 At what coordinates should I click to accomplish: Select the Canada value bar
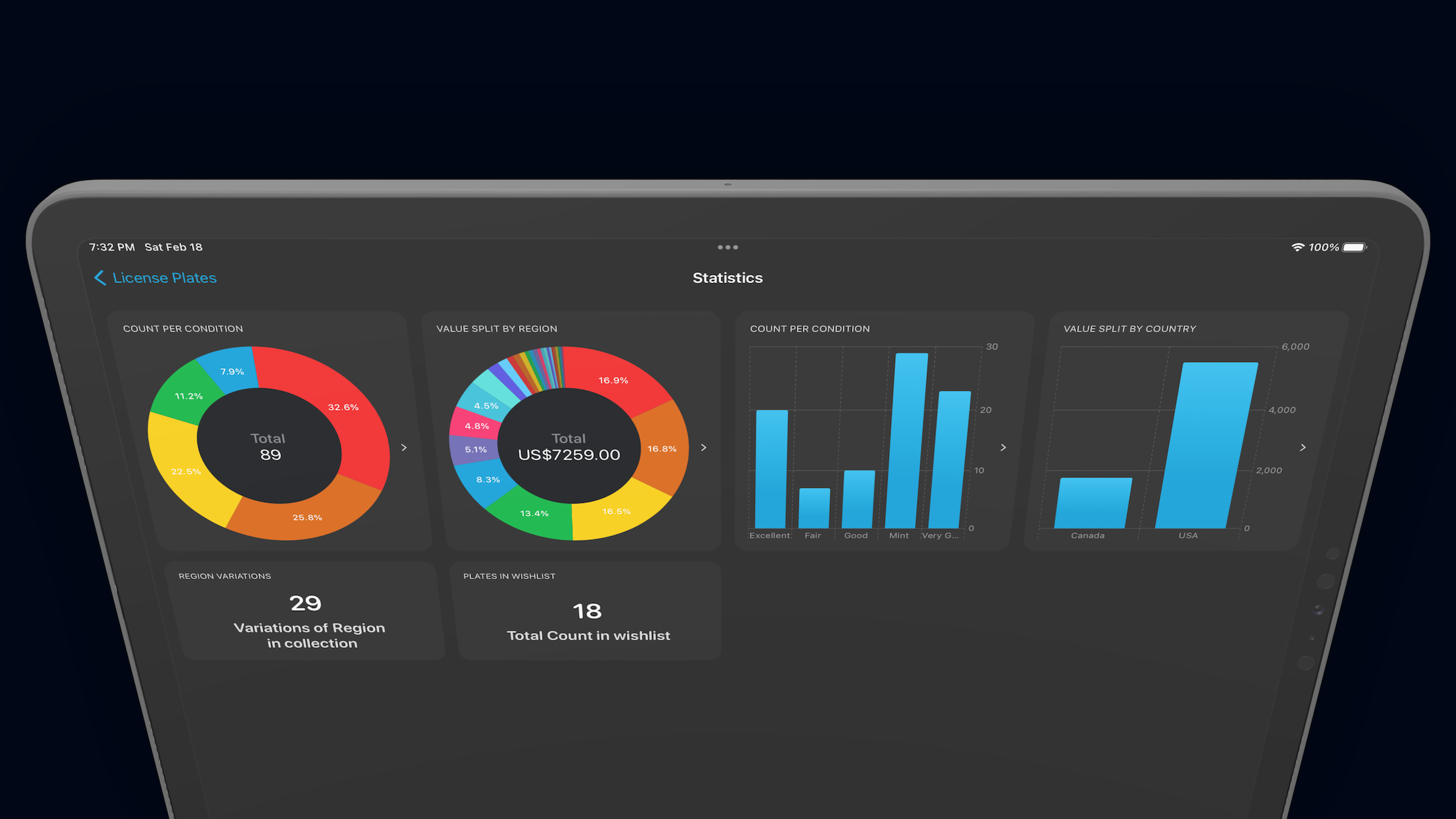click(1093, 503)
